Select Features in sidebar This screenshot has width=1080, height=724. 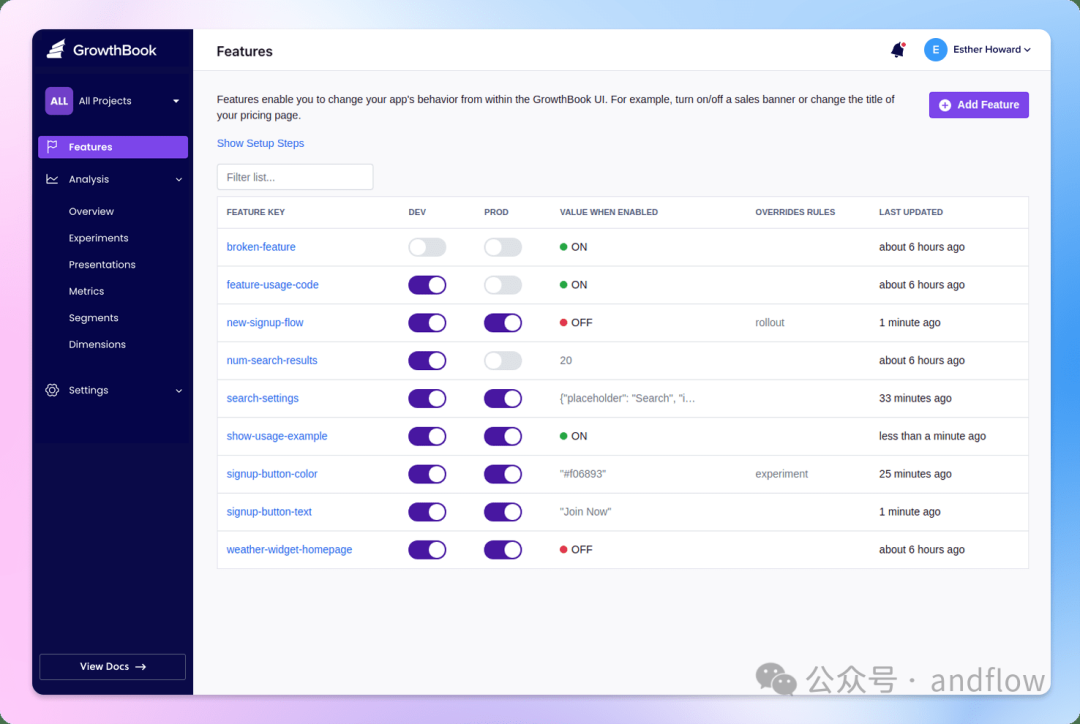(113, 147)
